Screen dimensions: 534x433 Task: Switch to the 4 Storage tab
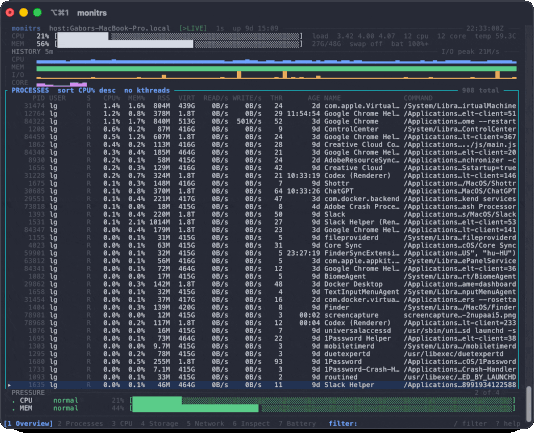point(159,423)
